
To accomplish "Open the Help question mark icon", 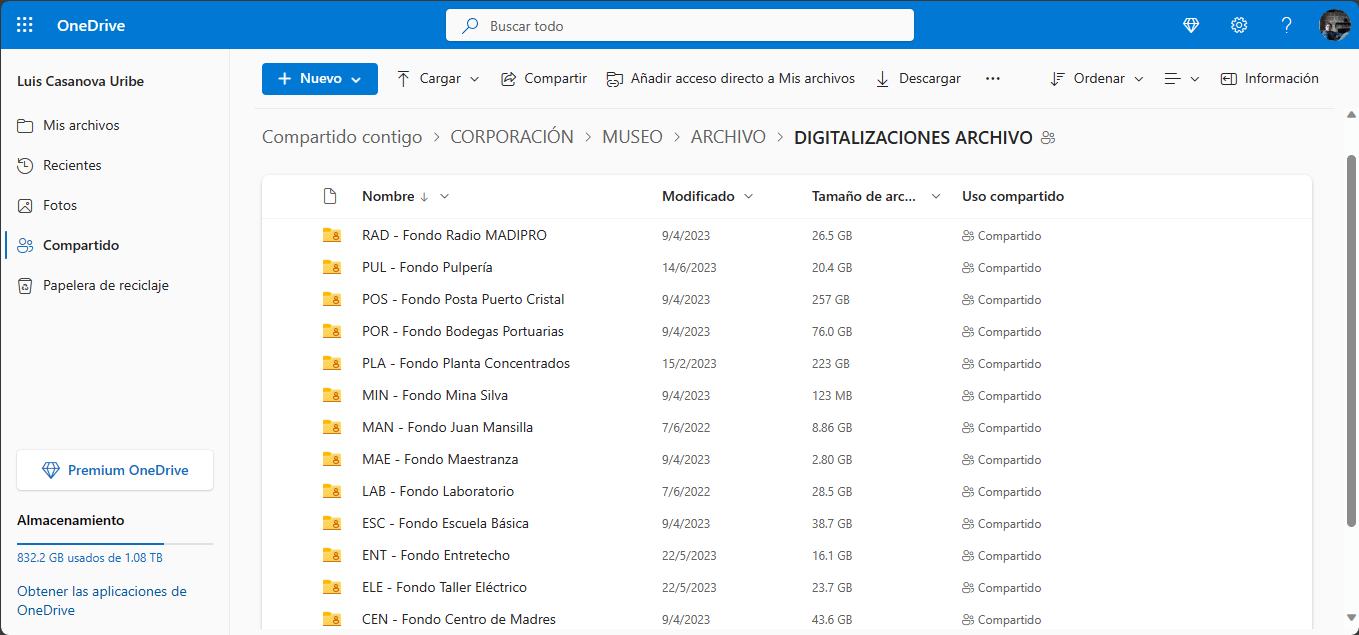I will pyautogui.click(x=1287, y=25).
